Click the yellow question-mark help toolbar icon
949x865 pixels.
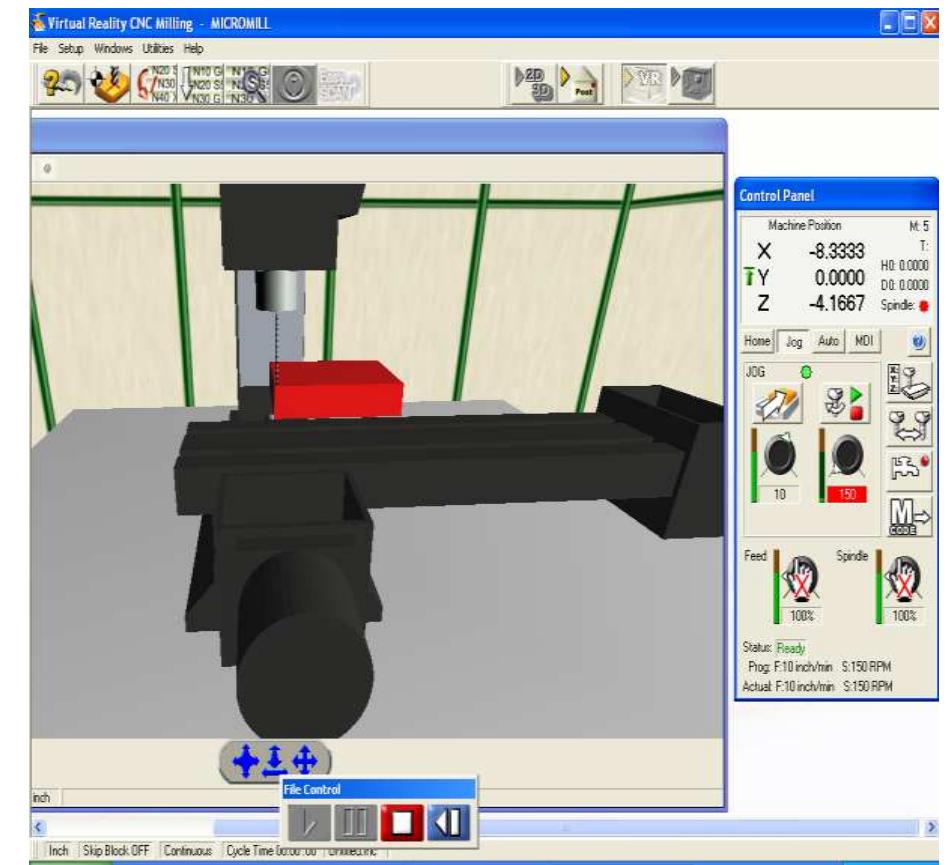pos(61,84)
